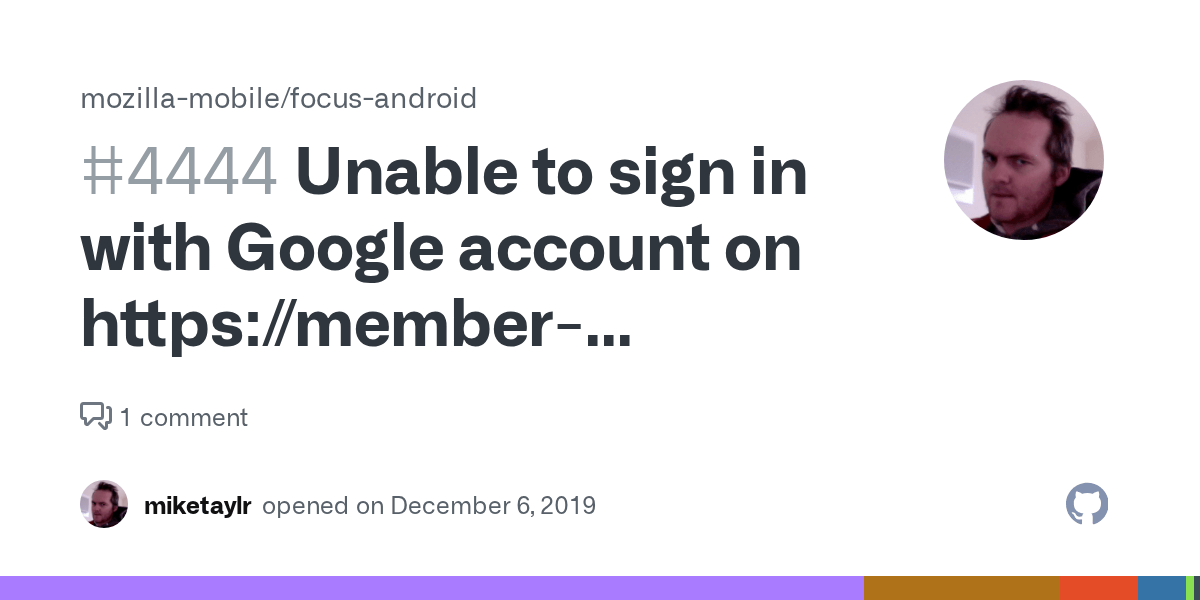The width and height of the screenshot is (1200, 600).
Task: Click the truncated https://member-... title text
Action: click(355, 324)
